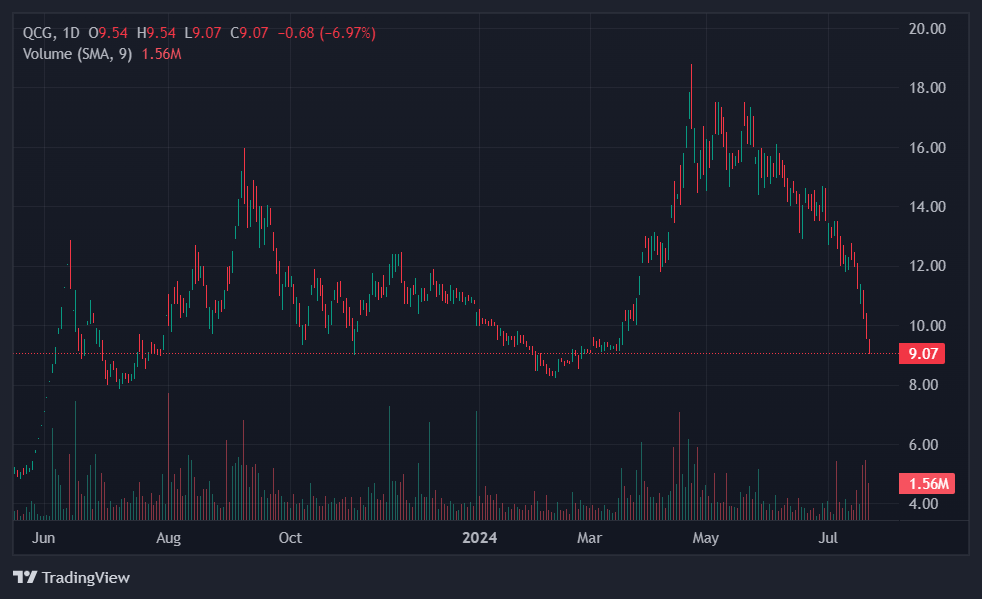Click the 20.00 price axis label
This screenshot has height=599, width=982.
(x=925, y=28)
